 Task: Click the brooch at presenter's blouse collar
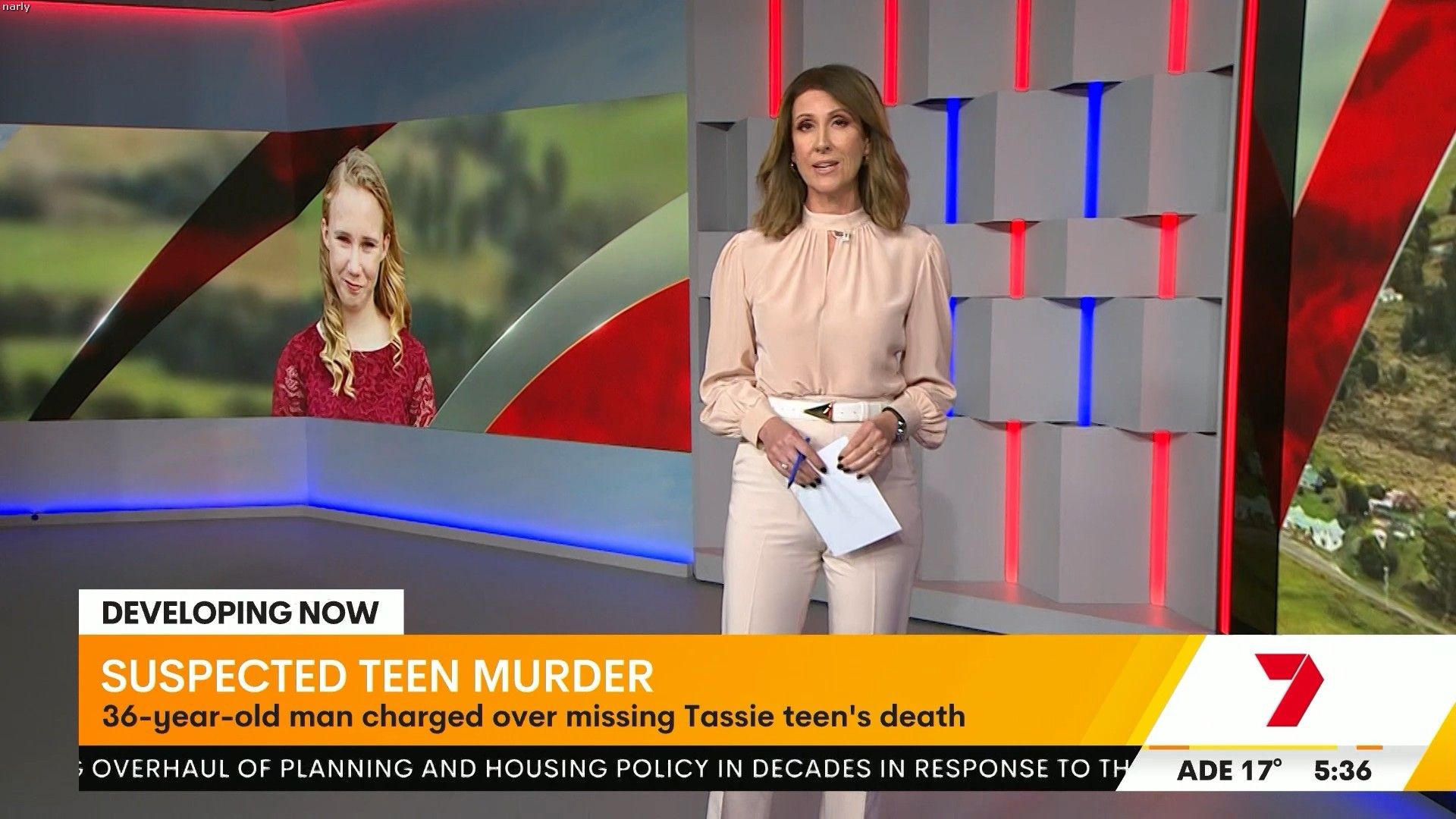click(x=843, y=237)
